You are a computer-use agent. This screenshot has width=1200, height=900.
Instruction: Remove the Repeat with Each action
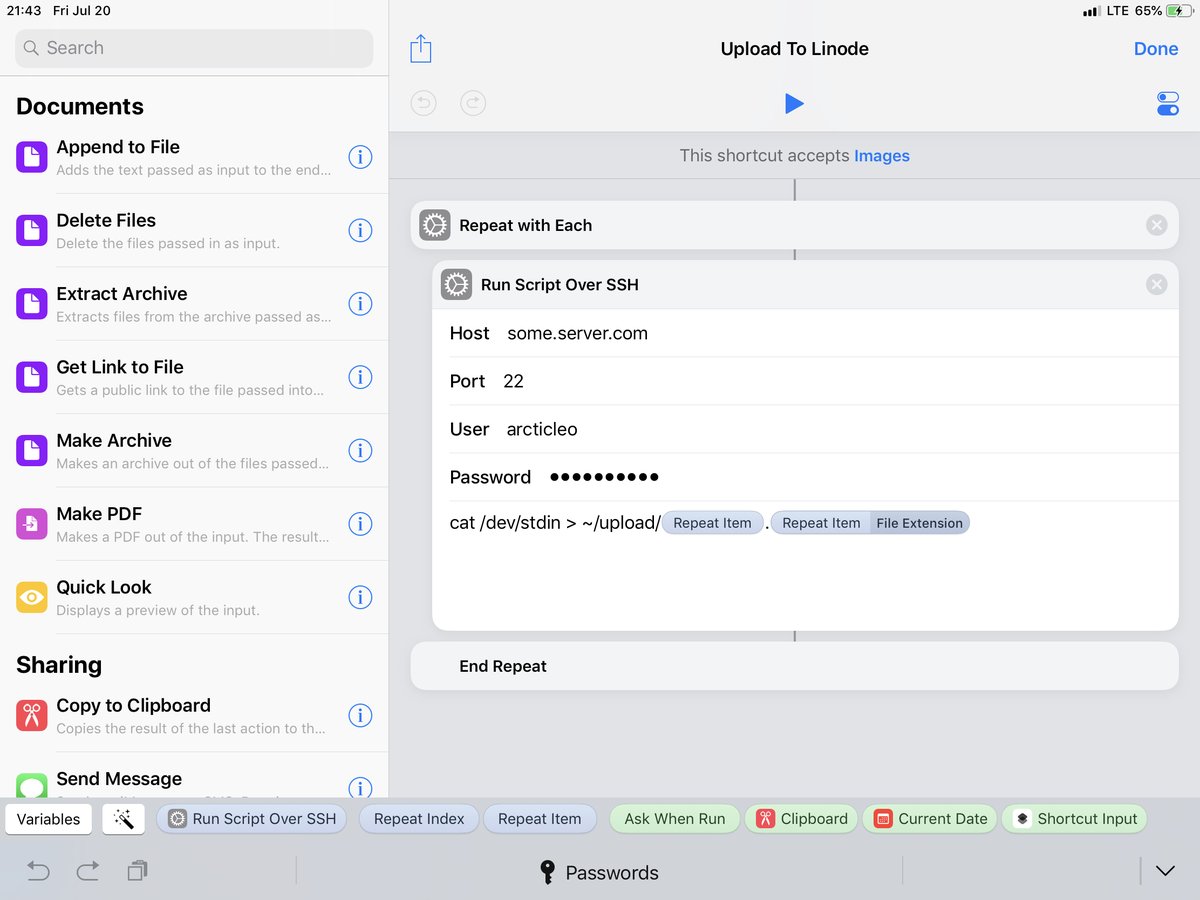coord(1156,225)
